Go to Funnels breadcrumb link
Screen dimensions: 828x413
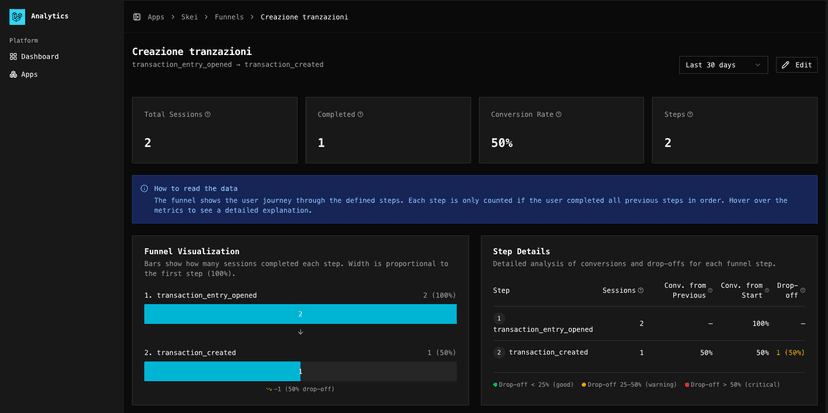coord(228,17)
